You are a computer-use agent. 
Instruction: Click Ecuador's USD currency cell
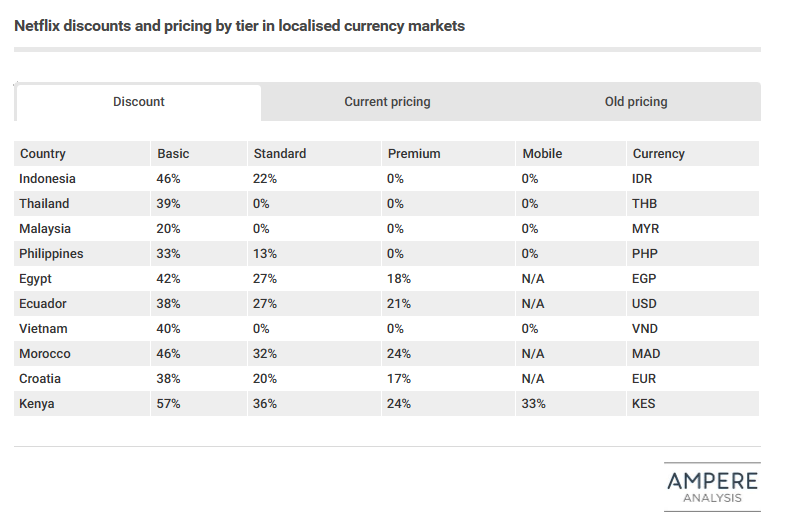pos(693,304)
